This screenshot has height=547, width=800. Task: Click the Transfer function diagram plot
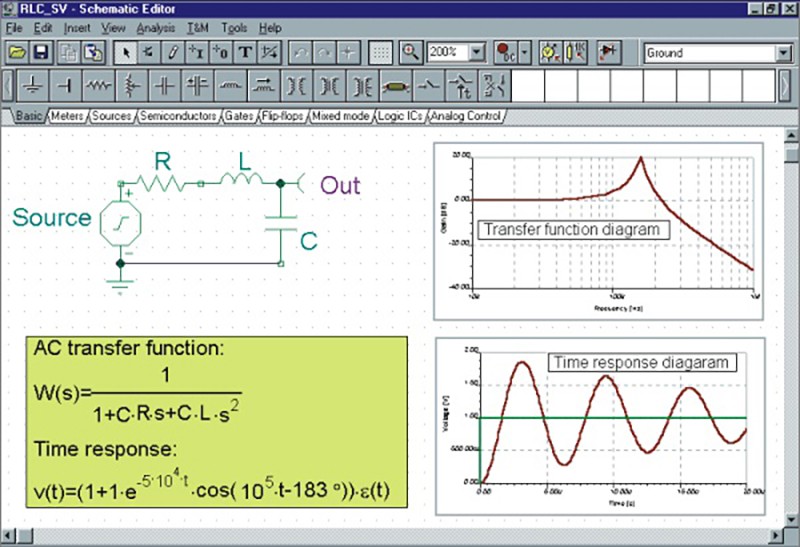598,231
